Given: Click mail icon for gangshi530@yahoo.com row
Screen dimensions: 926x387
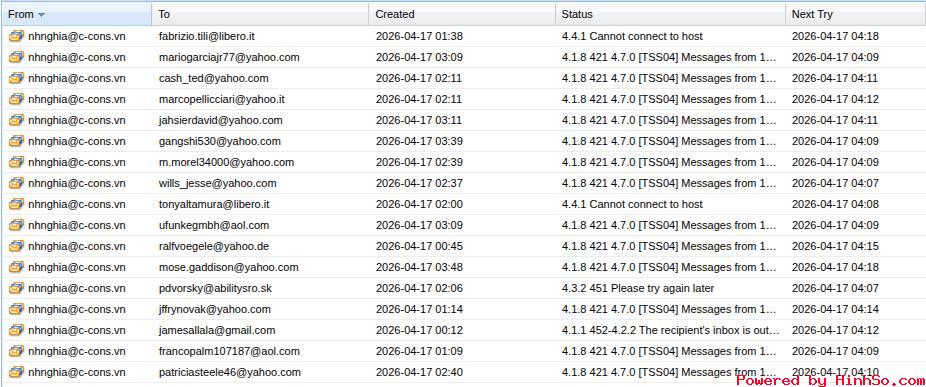Looking at the screenshot, I should [x=17, y=141].
